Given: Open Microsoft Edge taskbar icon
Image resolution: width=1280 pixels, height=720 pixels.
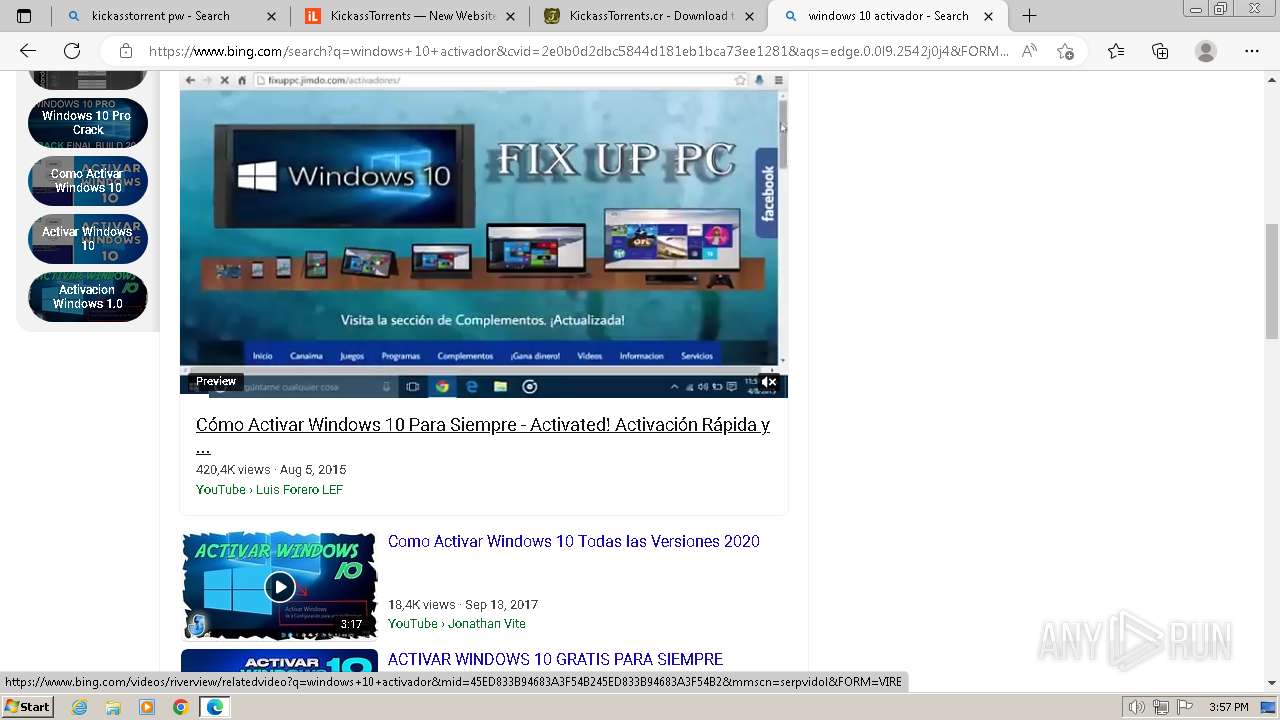Looking at the screenshot, I should [x=215, y=707].
